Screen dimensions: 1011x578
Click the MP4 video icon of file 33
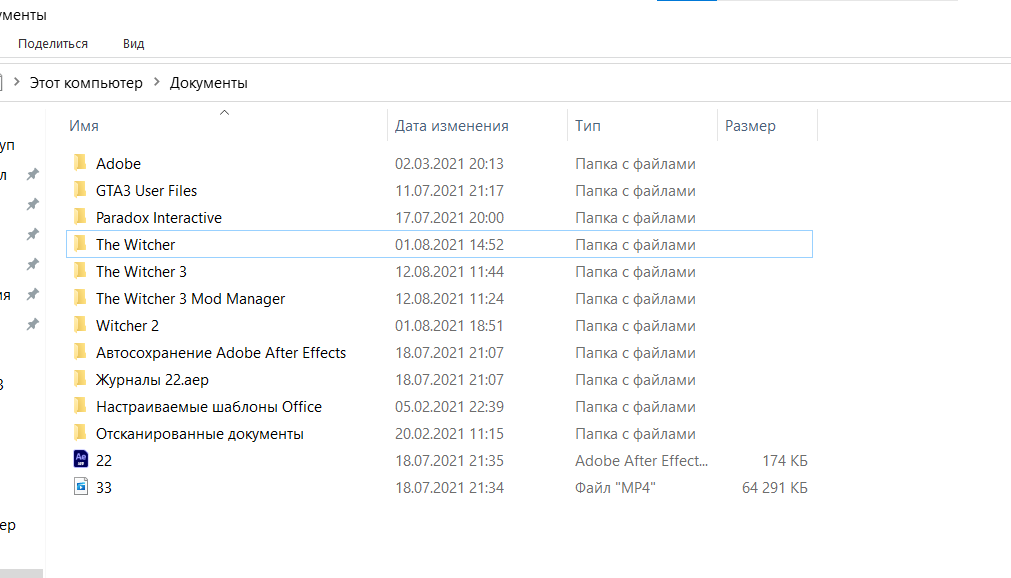point(81,486)
